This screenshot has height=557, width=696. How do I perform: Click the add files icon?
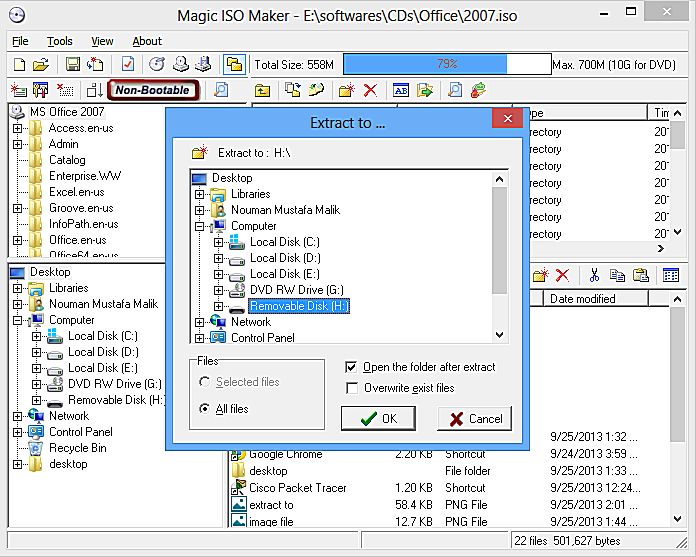pyautogui.click(x=293, y=90)
